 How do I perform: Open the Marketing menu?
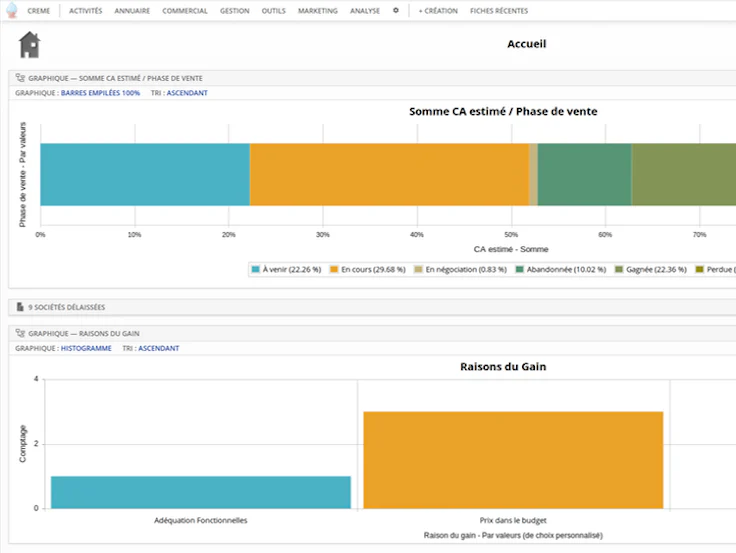[x=318, y=11]
